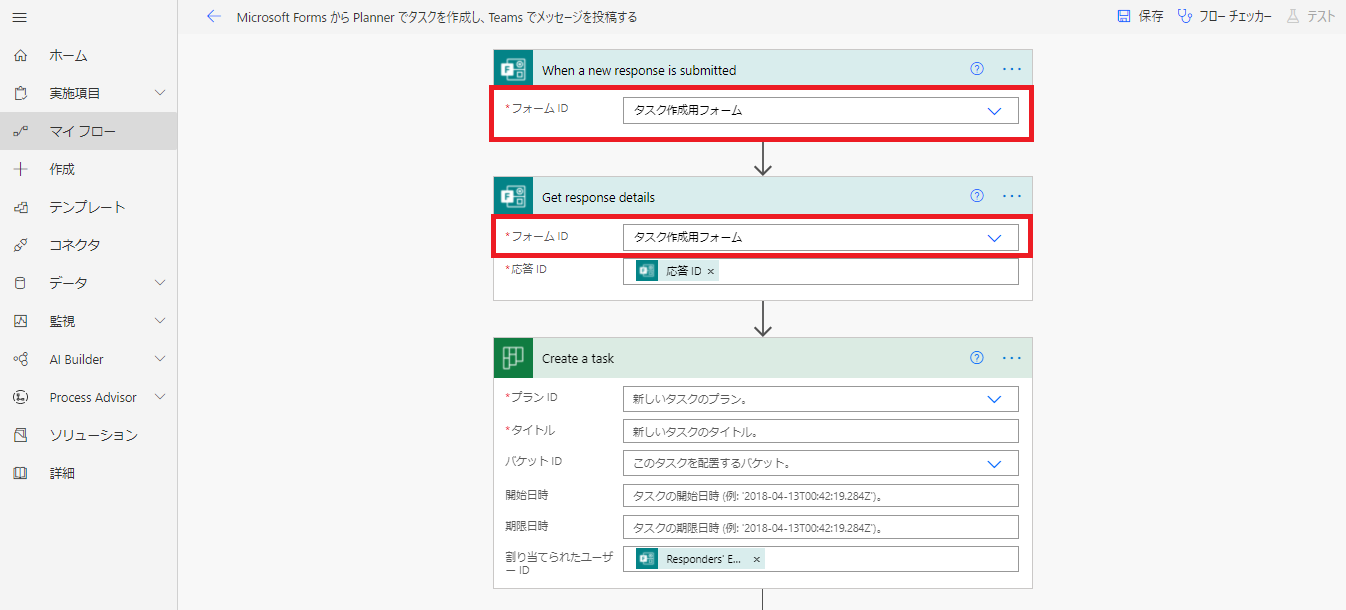Go back using the left arrow
1346x610 pixels.
tap(213, 17)
